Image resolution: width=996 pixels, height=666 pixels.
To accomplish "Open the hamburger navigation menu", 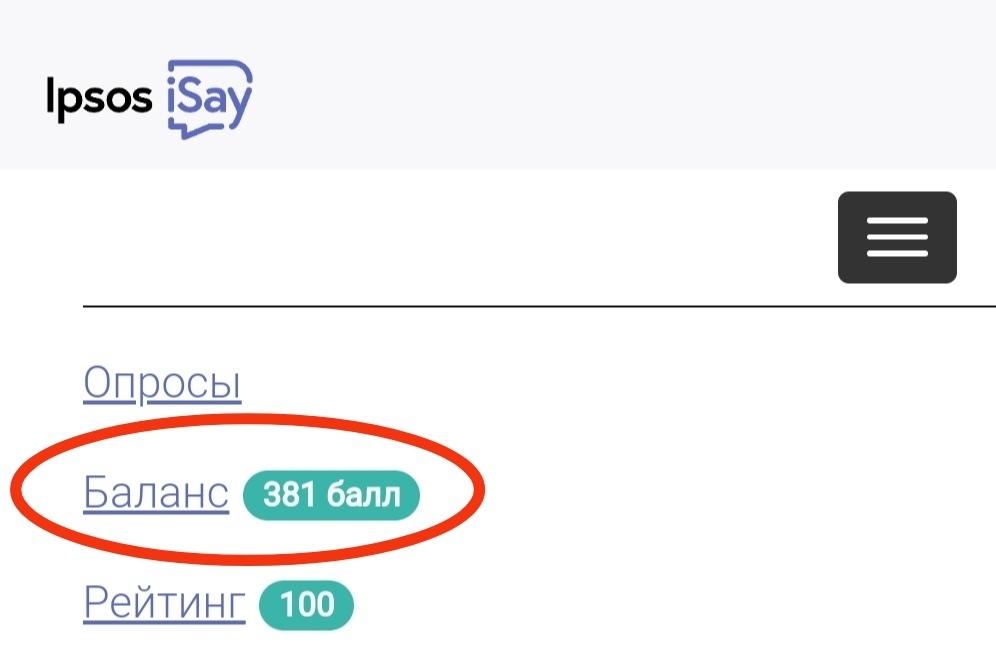I will click(897, 237).
